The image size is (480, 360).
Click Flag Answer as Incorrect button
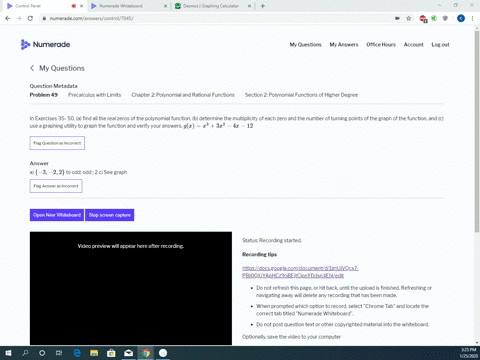tap(56, 186)
